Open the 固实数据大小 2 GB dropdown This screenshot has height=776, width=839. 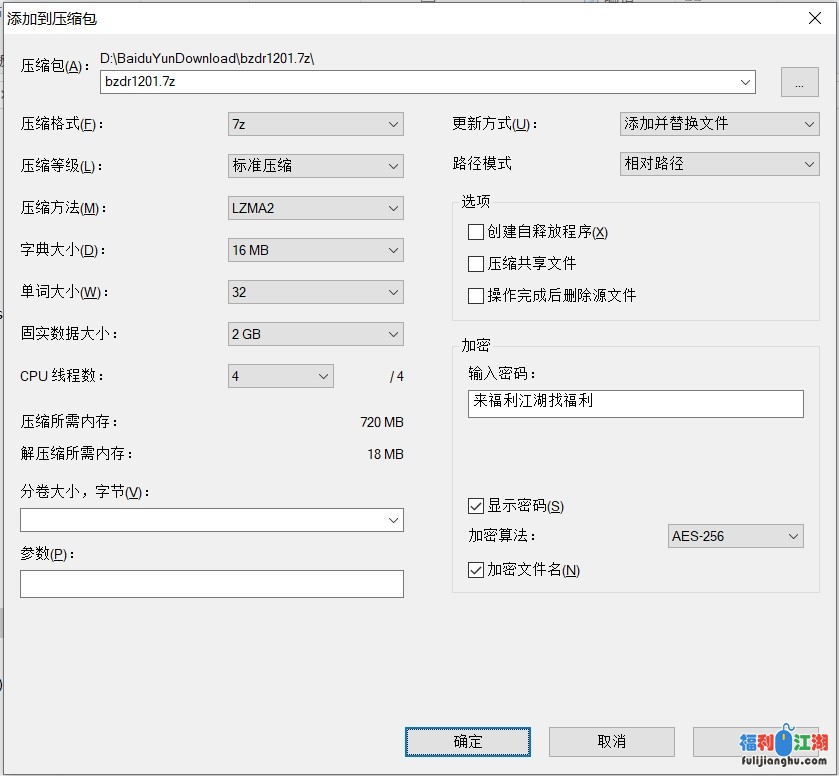tap(315, 334)
